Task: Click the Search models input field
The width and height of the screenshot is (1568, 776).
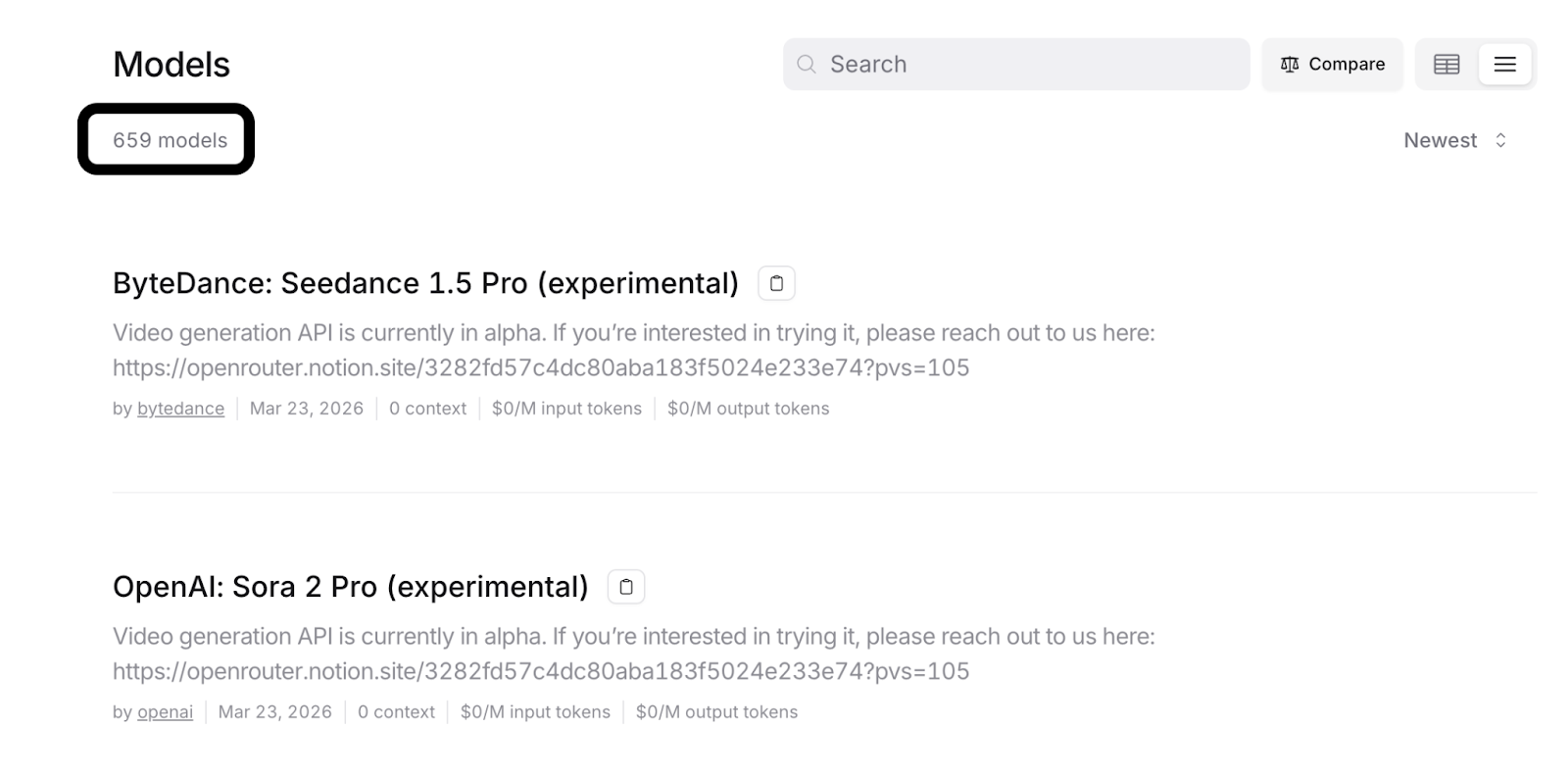Action: click(1015, 65)
